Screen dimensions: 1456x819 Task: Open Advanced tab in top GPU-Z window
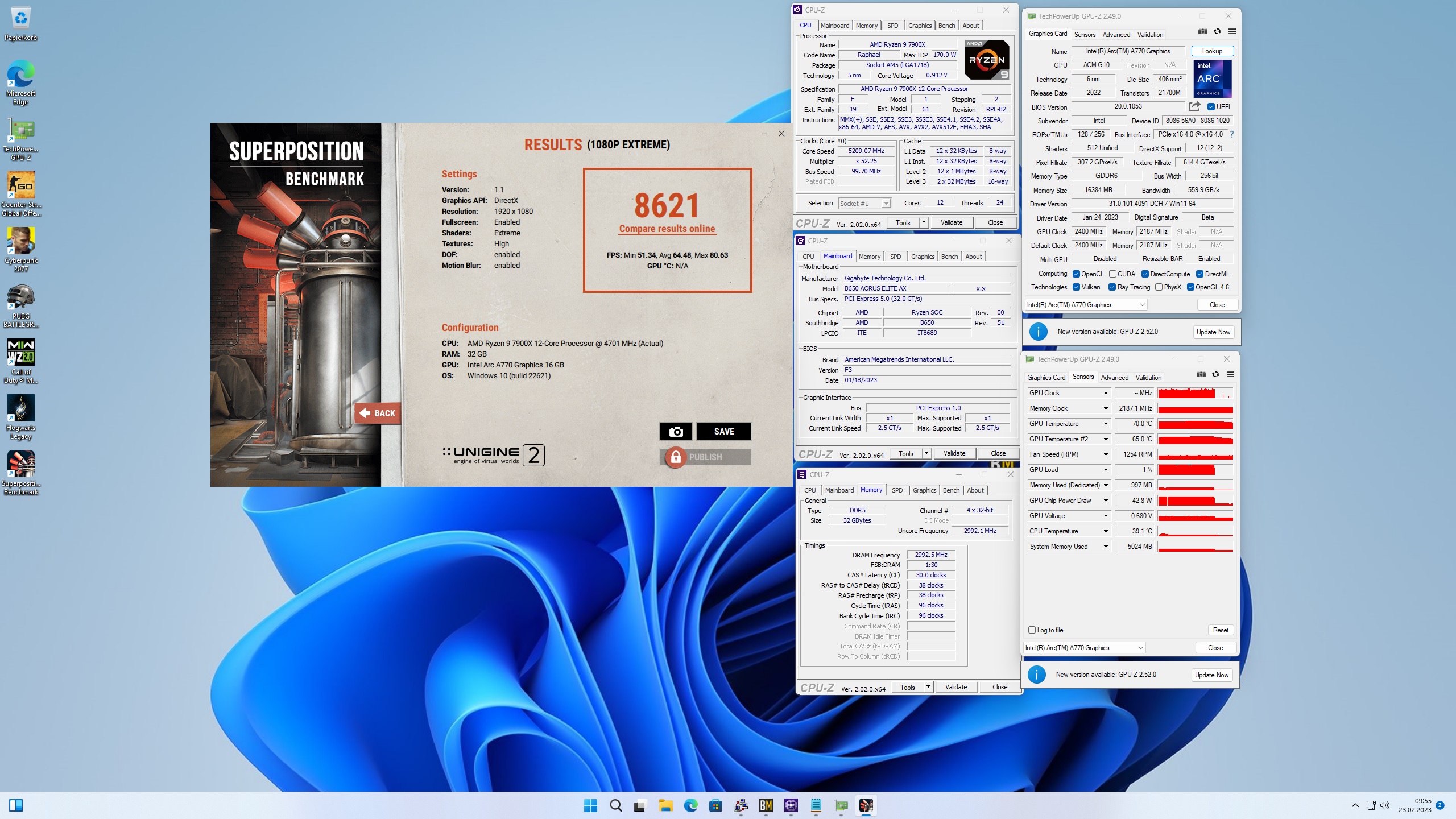click(1116, 35)
